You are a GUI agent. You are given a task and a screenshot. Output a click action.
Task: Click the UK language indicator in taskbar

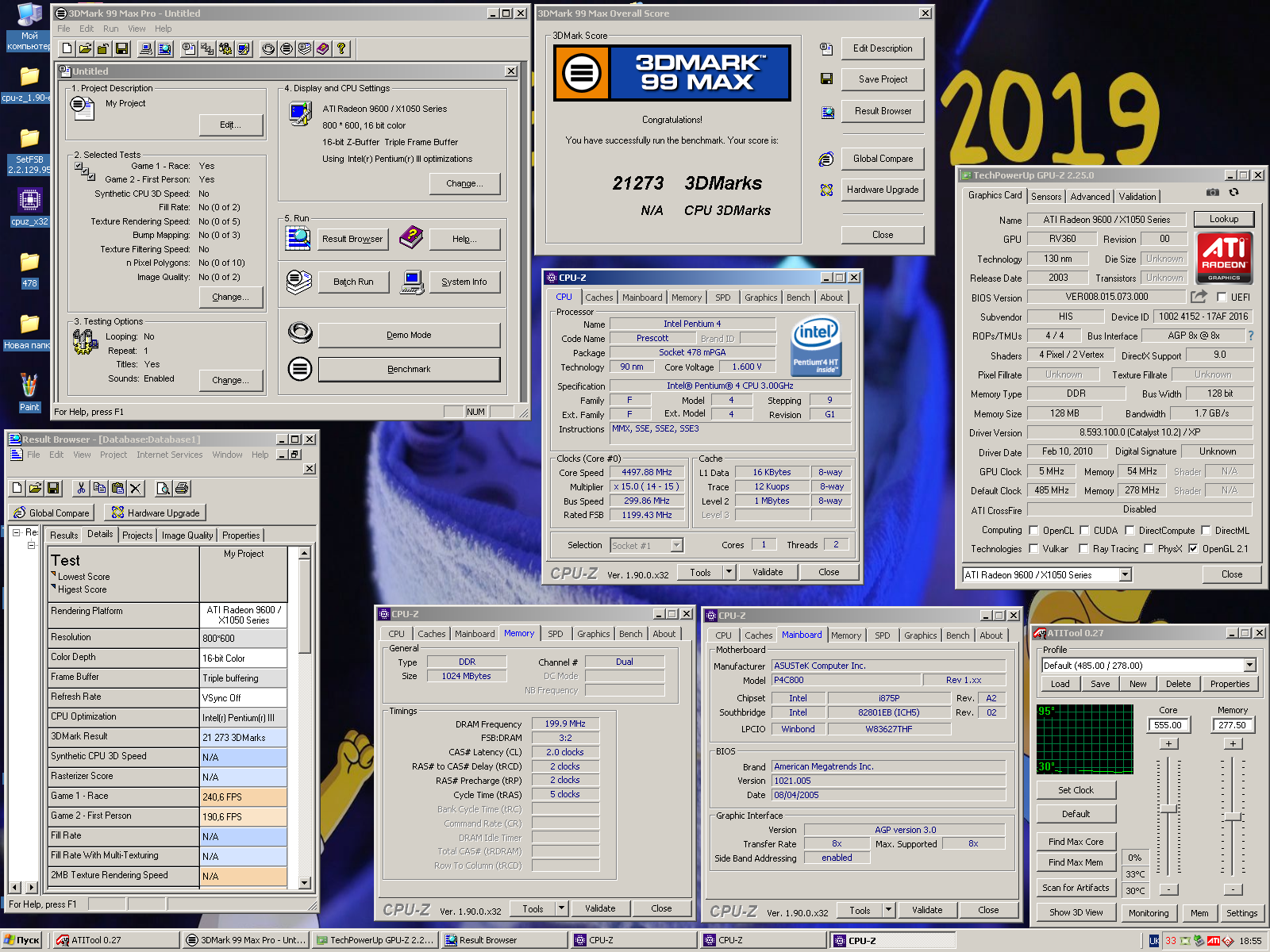1154,941
